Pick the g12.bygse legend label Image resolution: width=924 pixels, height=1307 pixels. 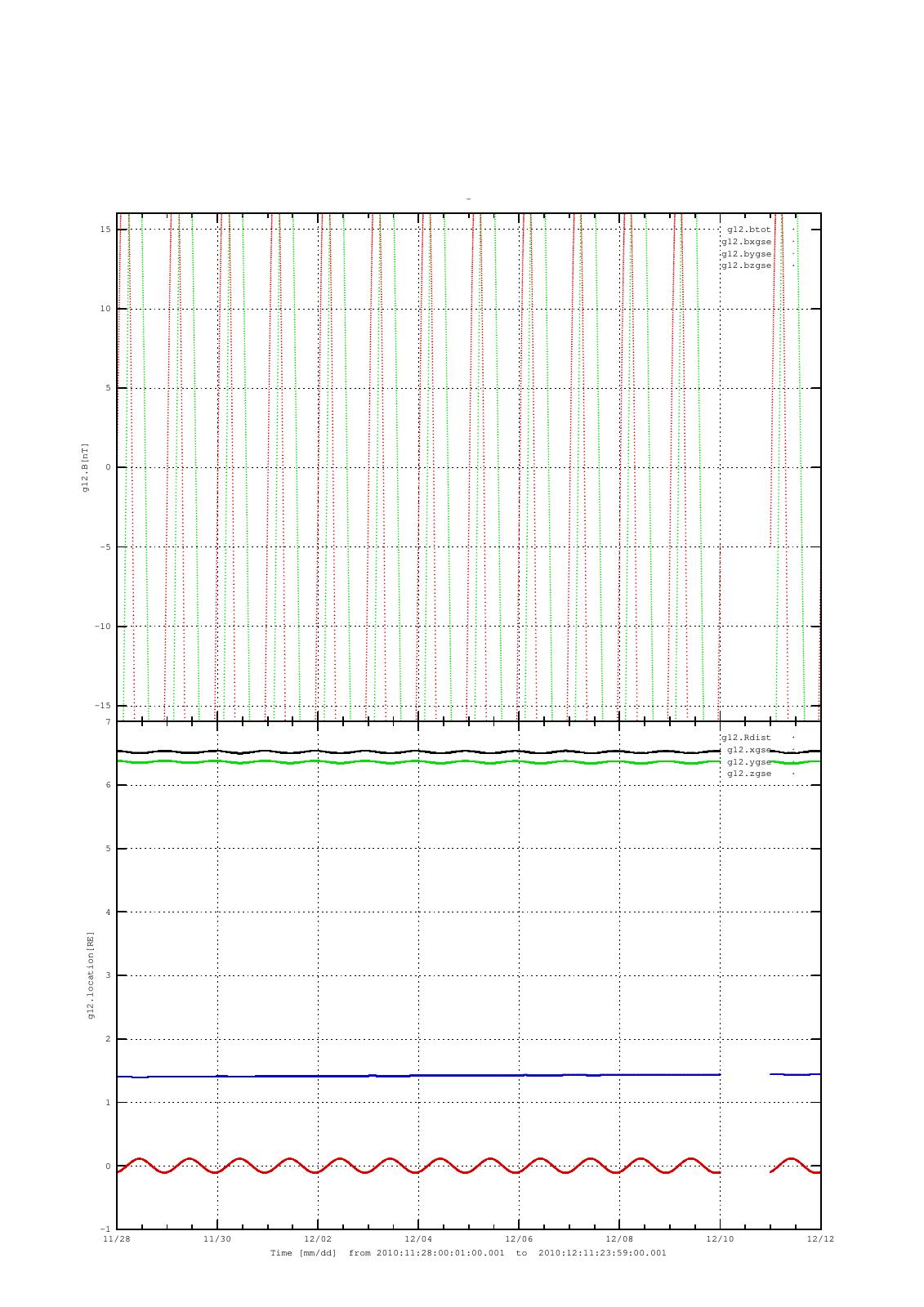click(746, 254)
